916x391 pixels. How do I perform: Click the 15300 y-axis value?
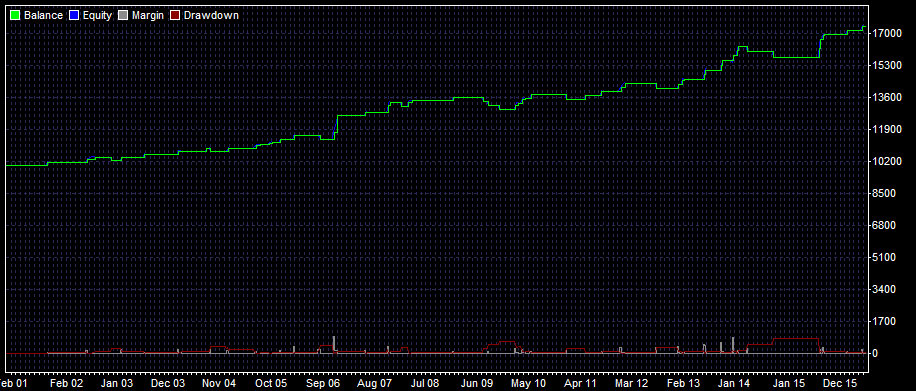(x=886, y=65)
